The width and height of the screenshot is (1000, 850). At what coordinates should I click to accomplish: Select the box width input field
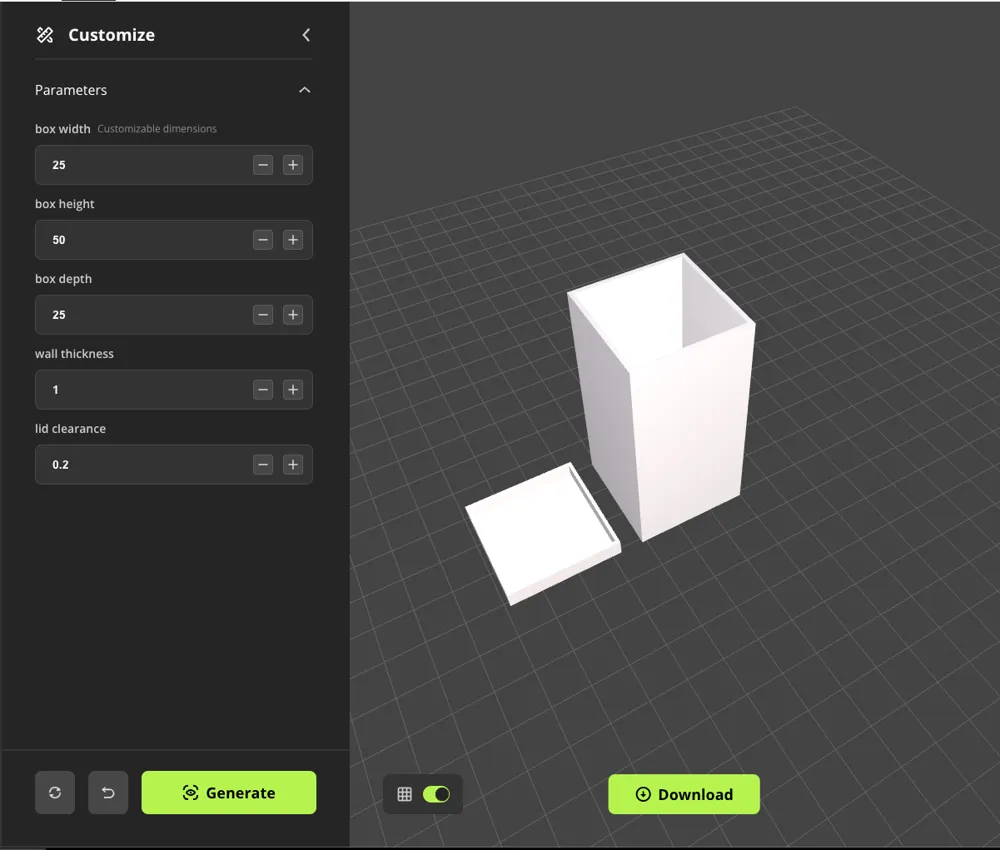point(140,164)
